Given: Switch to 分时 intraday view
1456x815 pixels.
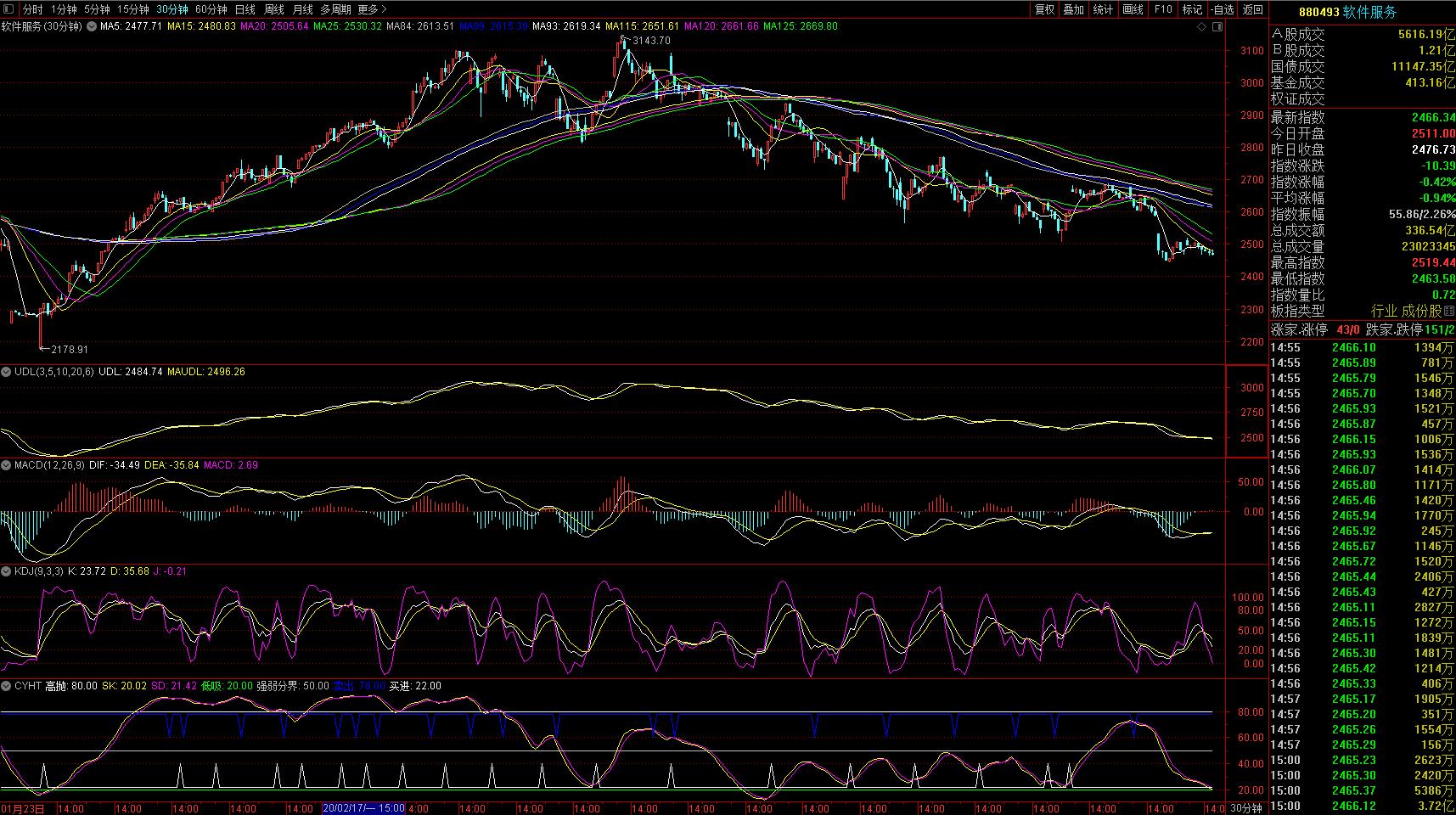Looking at the screenshot, I should click(x=32, y=9).
